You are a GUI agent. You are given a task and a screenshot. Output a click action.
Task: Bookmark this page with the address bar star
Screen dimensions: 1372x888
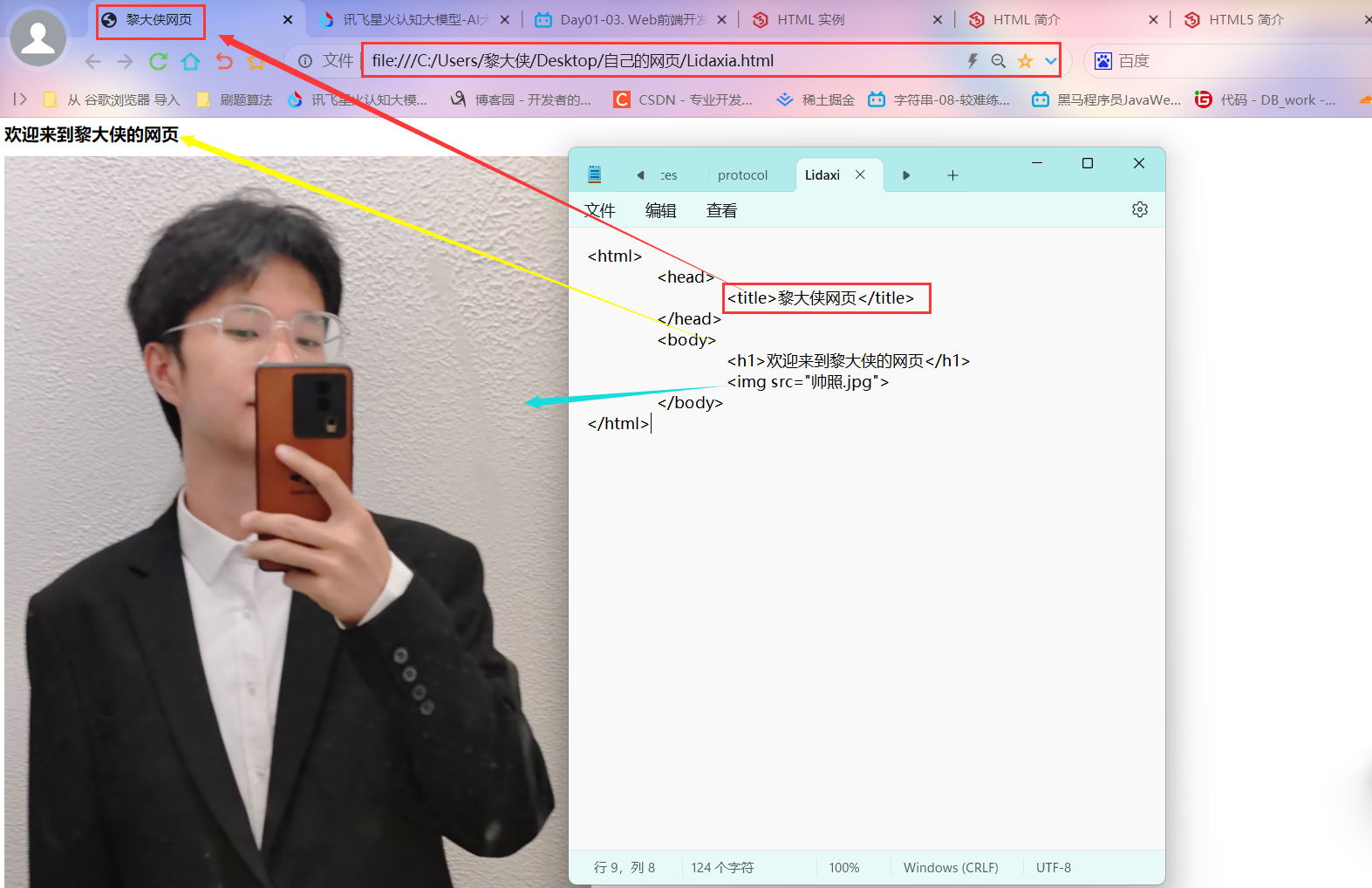[1026, 61]
